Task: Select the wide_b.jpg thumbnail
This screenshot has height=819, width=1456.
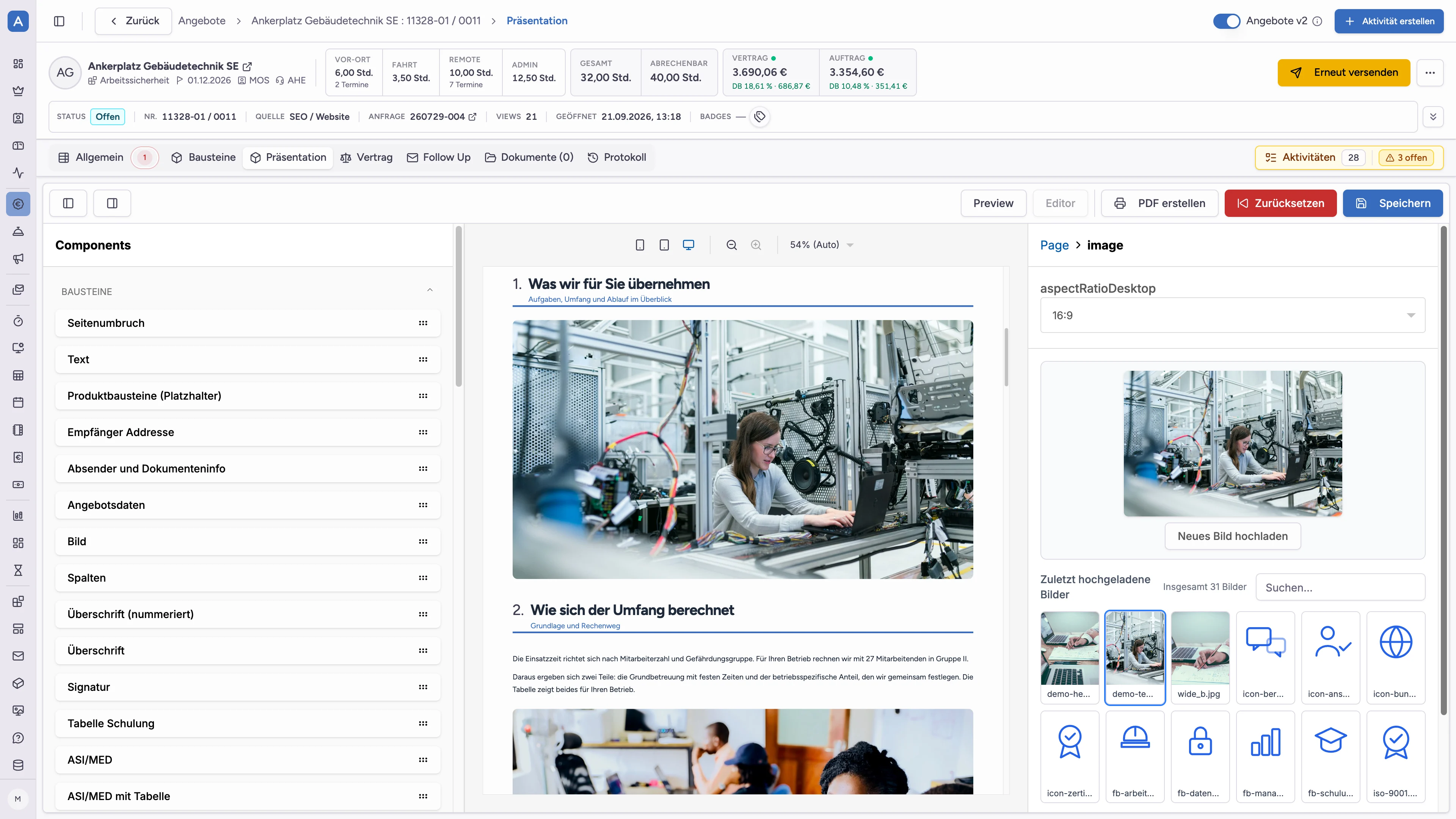Action: (1200, 658)
